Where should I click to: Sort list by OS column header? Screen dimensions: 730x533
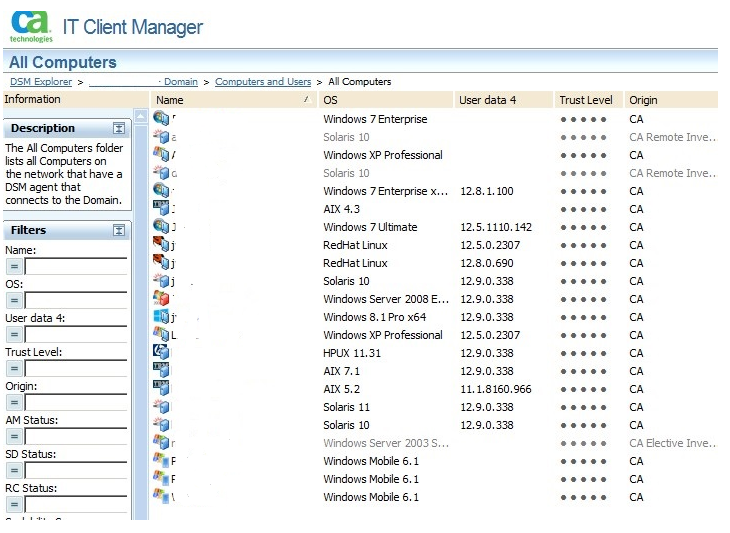click(385, 100)
